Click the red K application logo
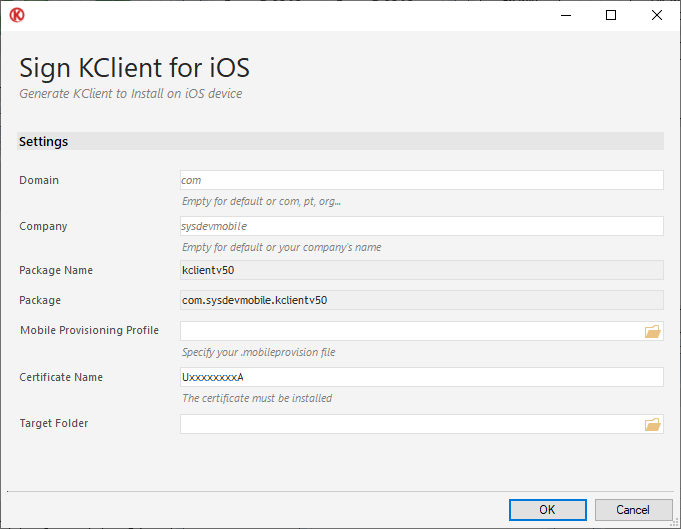The image size is (681, 529). 17,15
